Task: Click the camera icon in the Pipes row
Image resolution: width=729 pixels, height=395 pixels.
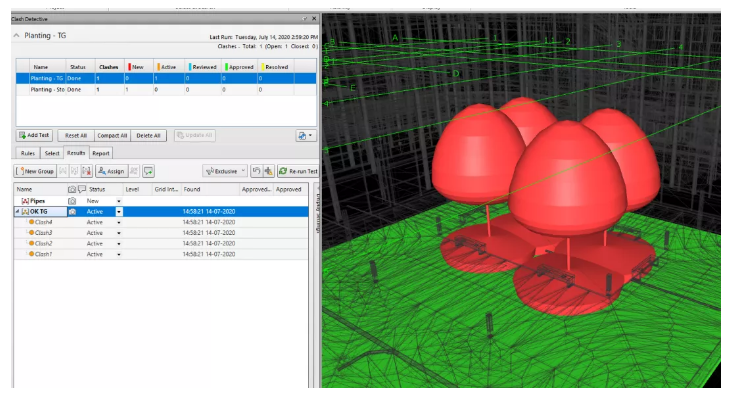Action: tap(72, 201)
